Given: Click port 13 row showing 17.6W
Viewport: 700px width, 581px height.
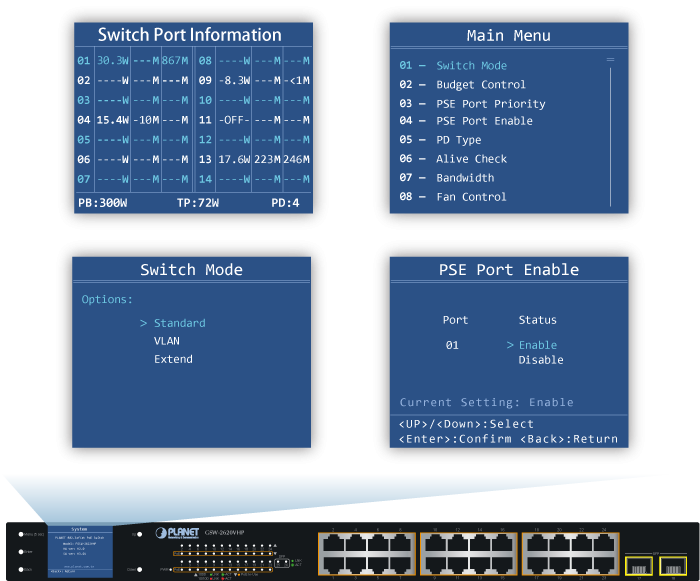Looking at the screenshot, I should [x=255, y=159].
